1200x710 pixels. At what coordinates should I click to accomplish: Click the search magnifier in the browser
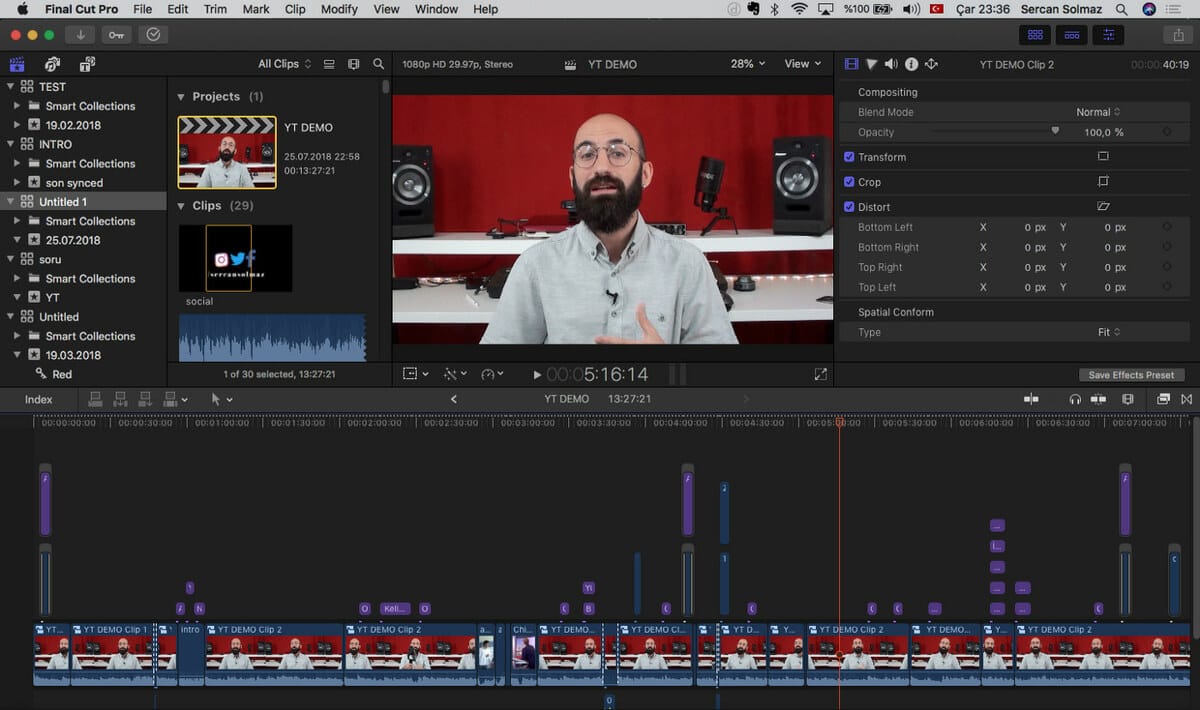[378, 64]
